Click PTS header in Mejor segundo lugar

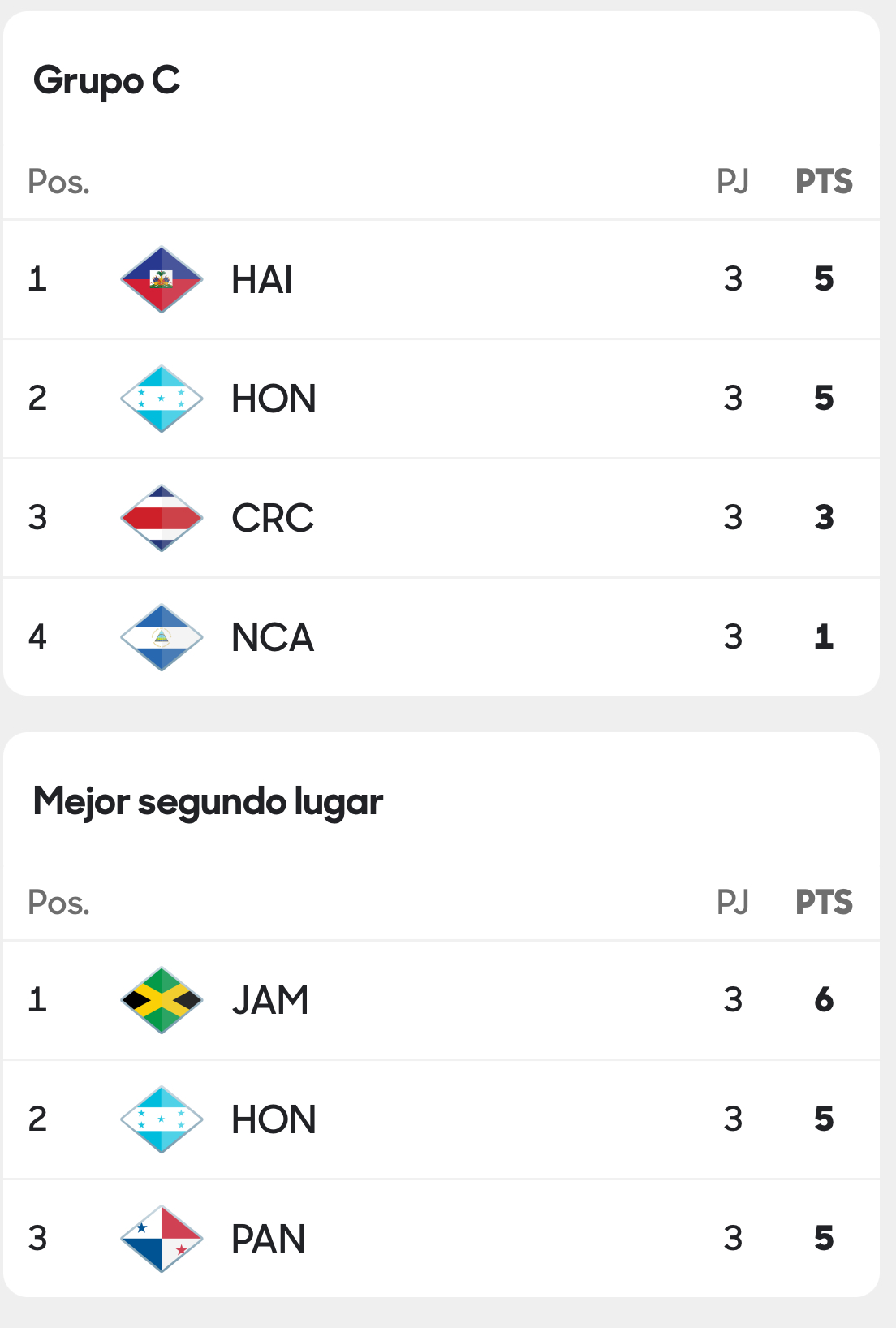coord(824,902)
